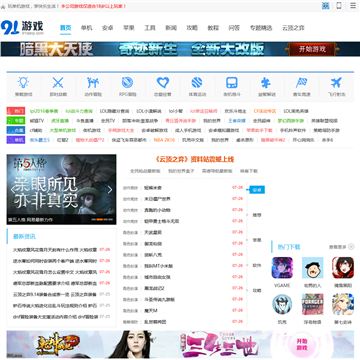Open the 魔天M game entry
This screenshot has width=360, height=360.
click(x=151, y=311)
